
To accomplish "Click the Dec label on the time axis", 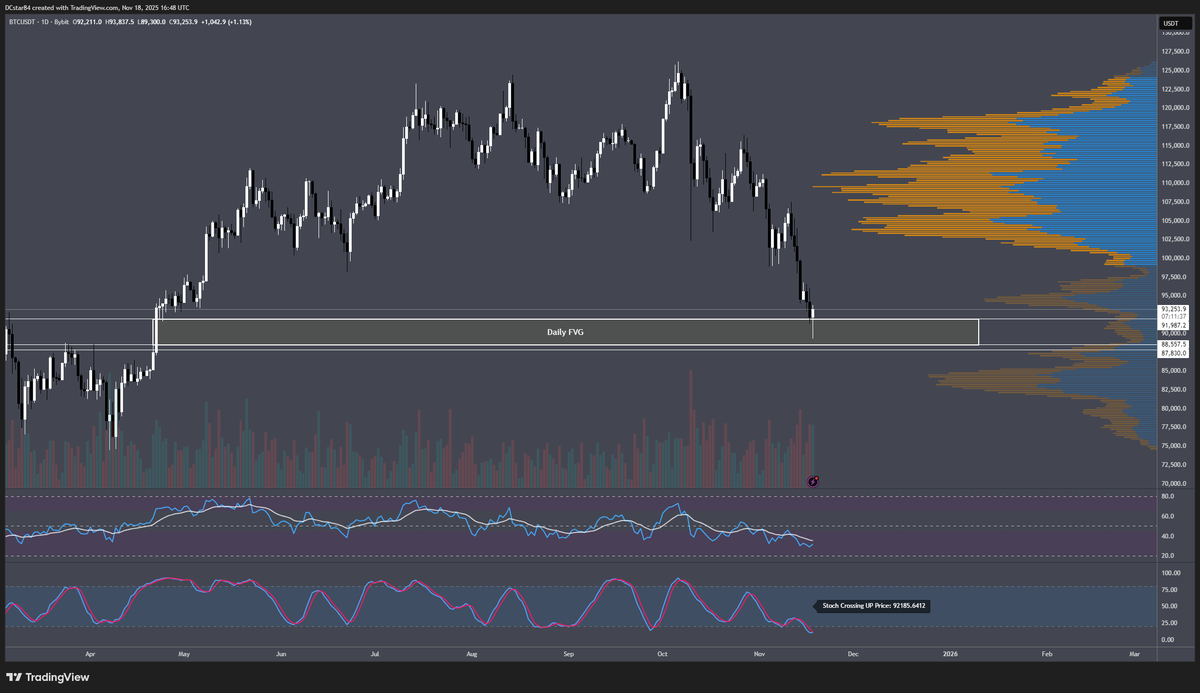I will [852, 654].
